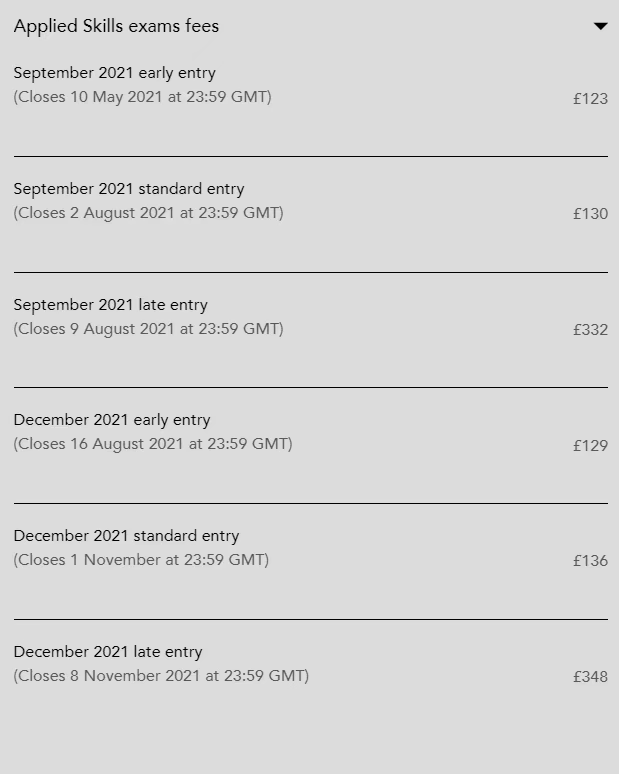Select September 2021 standard entry title
619x774 pixels.
[x=128, y=189]
